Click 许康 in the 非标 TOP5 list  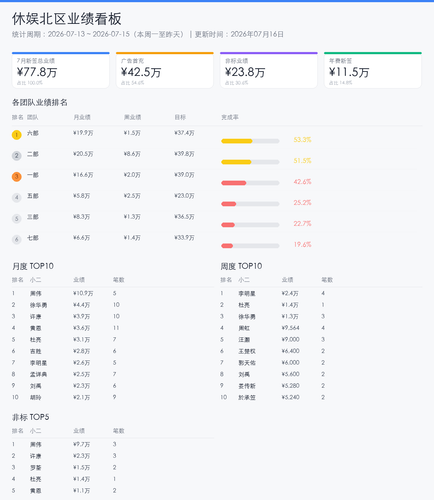point(35,456)
